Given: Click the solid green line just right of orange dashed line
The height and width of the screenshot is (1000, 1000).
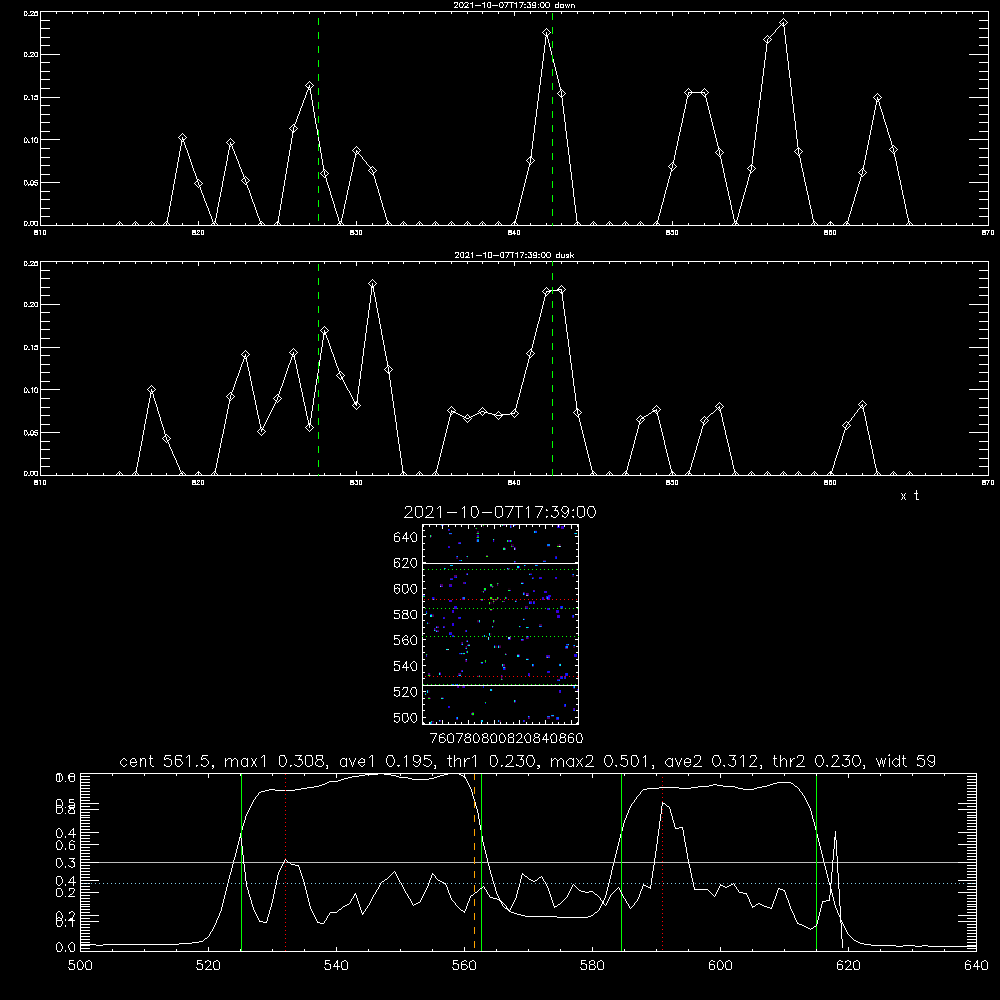Looking at the screenshot, I should click(x=482, y=861).
